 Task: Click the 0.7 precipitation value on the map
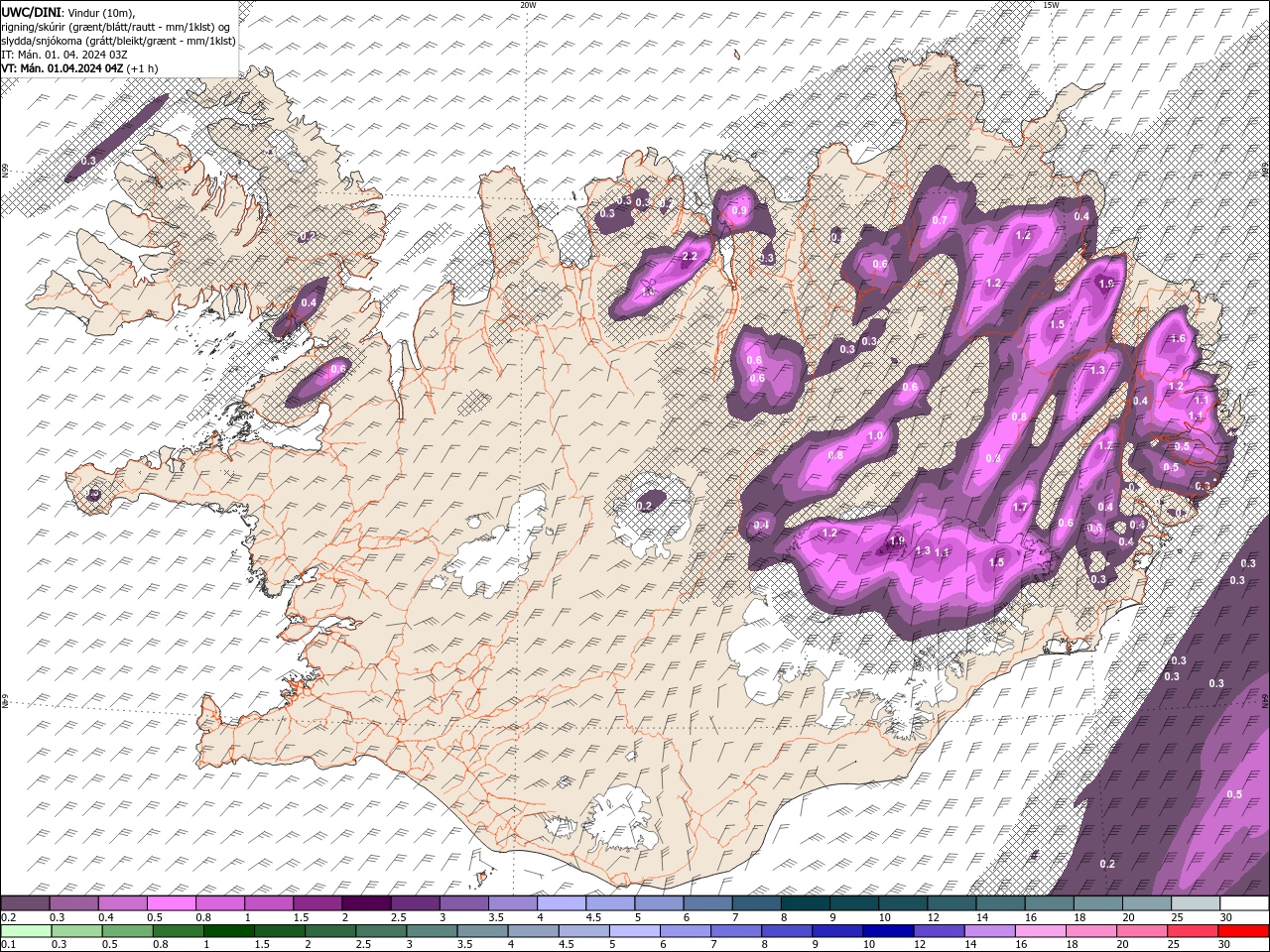pos(940,220)
